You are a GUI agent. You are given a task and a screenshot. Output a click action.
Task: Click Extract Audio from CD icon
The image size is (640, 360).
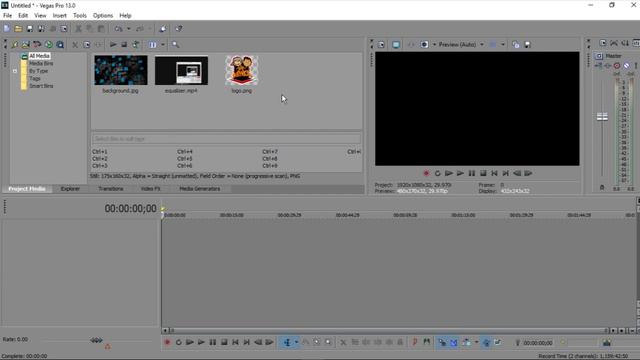pyautogui.click(x=37, y=44)
